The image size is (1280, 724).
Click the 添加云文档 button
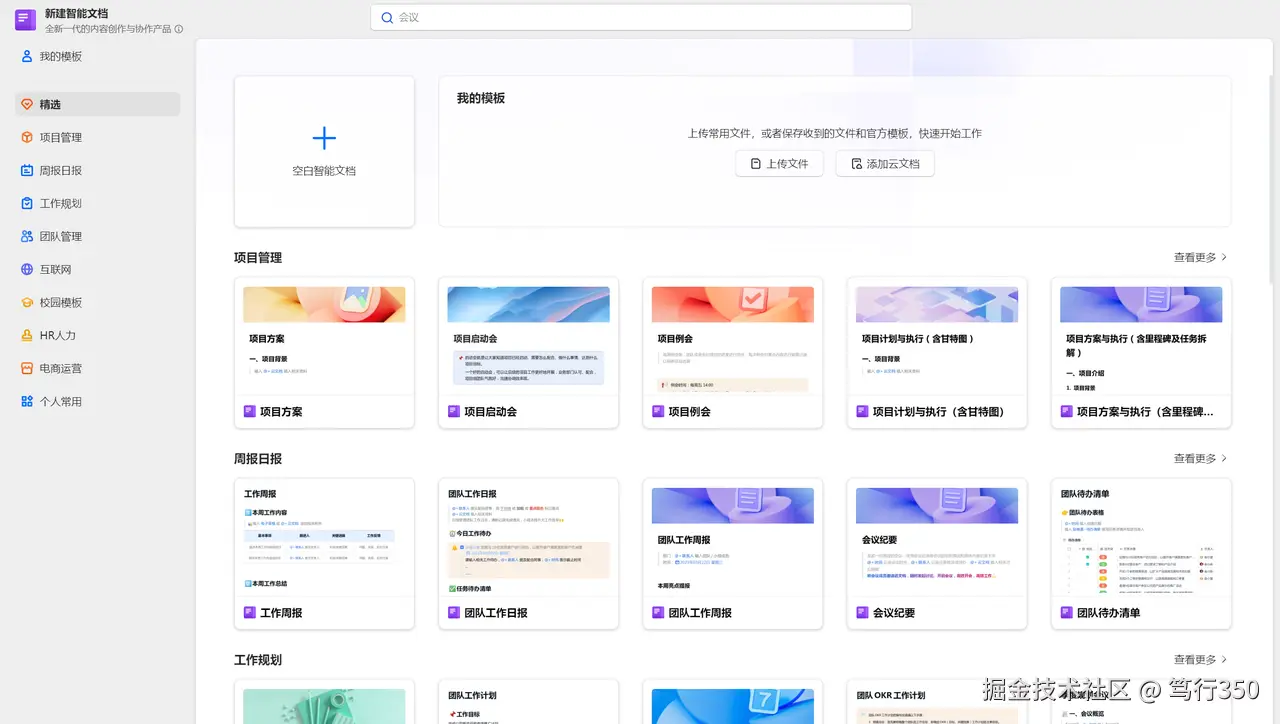[885, 163]
